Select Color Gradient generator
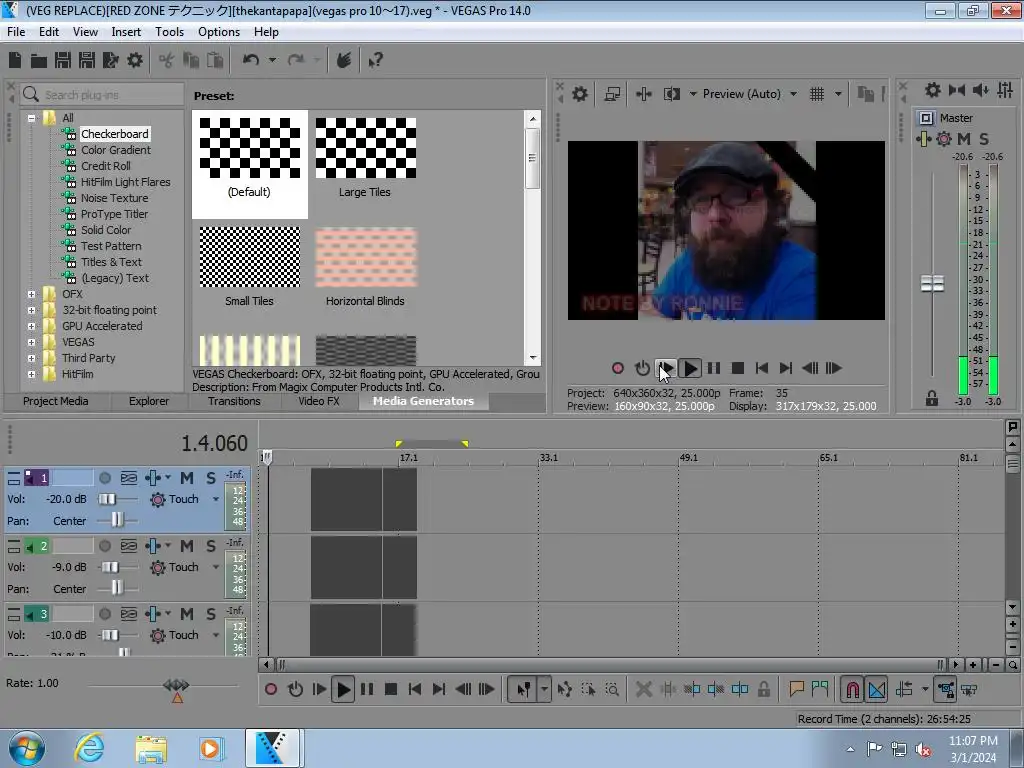Screen dimensions: 1024x768 [116, 150]
